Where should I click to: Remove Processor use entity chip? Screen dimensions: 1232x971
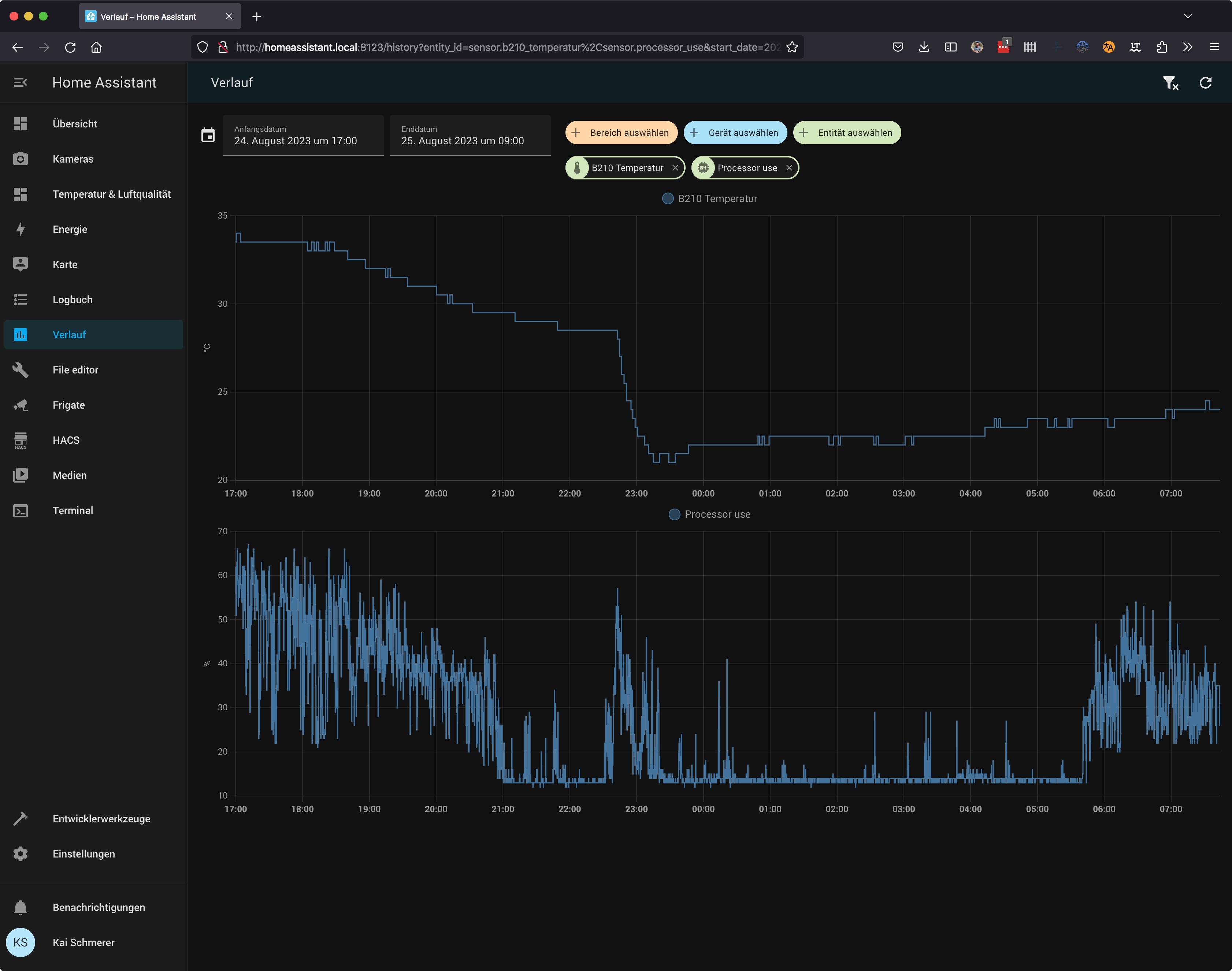[788, 168]
